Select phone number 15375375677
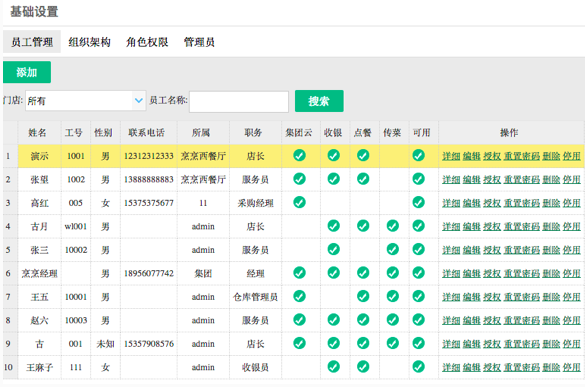Image resolution: width=585 pixels, height=387 pixels. pyautogui.click(x=148, y=203)
